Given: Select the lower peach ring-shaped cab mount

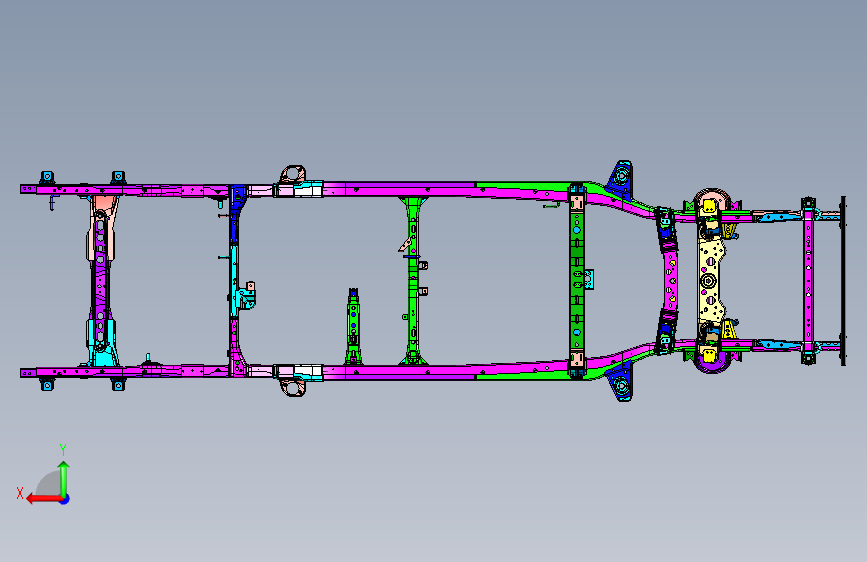Looking at the screenshot, I should click(x=293, y=387).
